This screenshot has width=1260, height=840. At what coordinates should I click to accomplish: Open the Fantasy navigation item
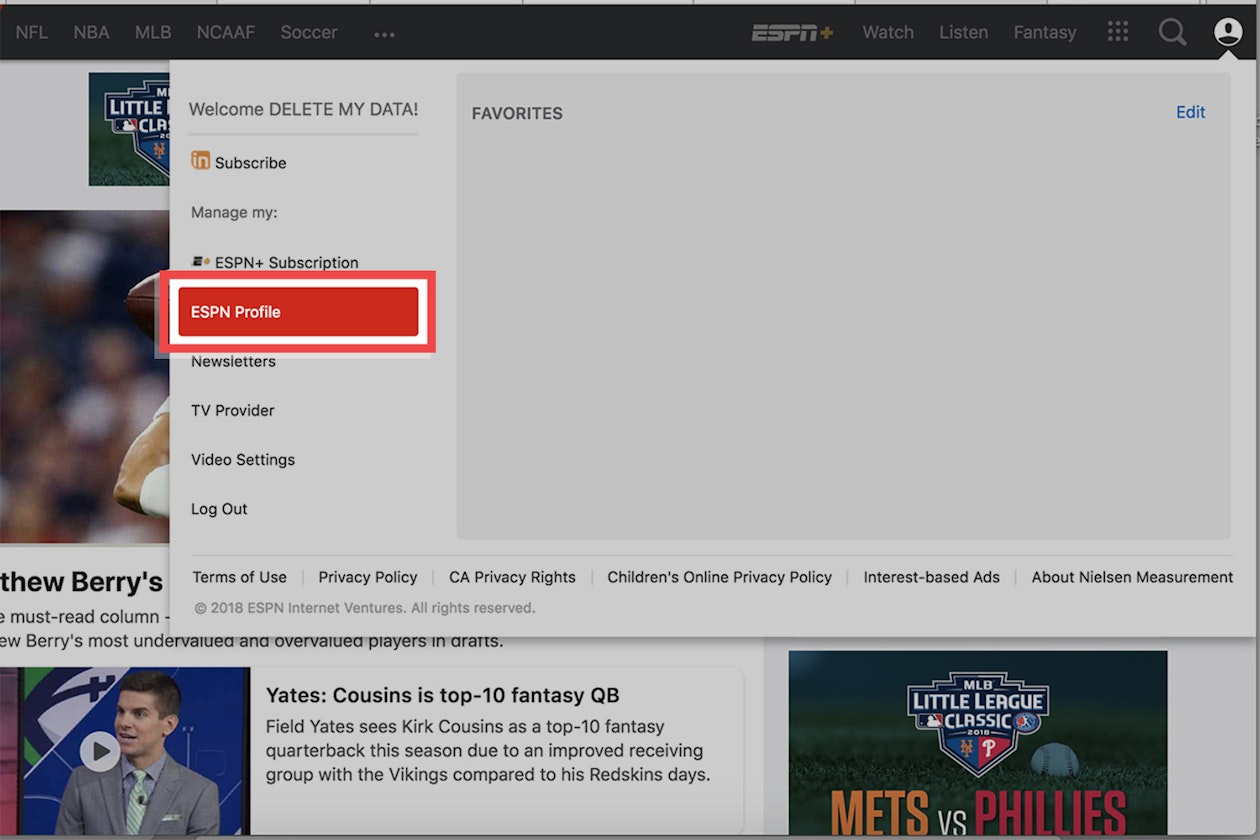point(1044,32)
